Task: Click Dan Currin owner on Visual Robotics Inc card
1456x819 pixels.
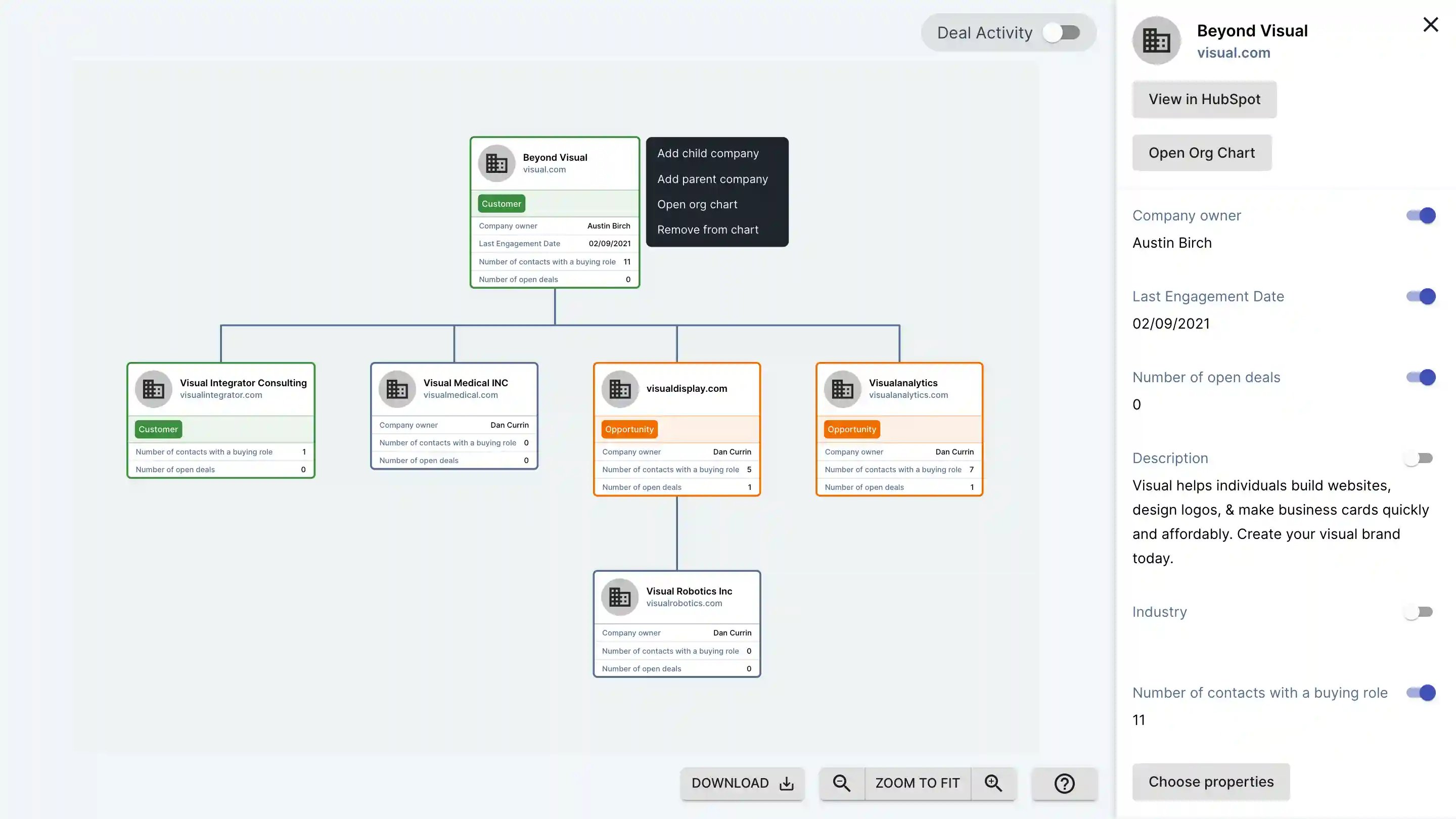Action: [x=732, y=633]
